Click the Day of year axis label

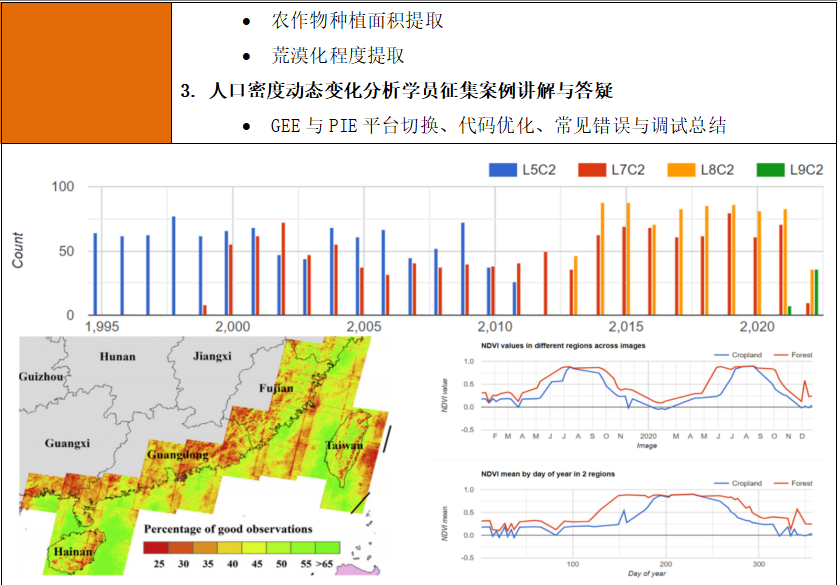[647, 574]
